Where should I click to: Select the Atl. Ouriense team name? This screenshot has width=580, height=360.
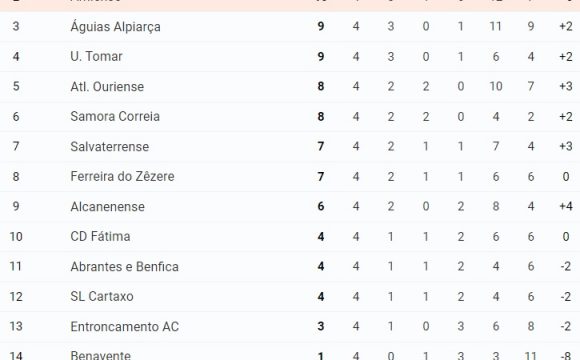pyautogui.click(x=107, y=87)
